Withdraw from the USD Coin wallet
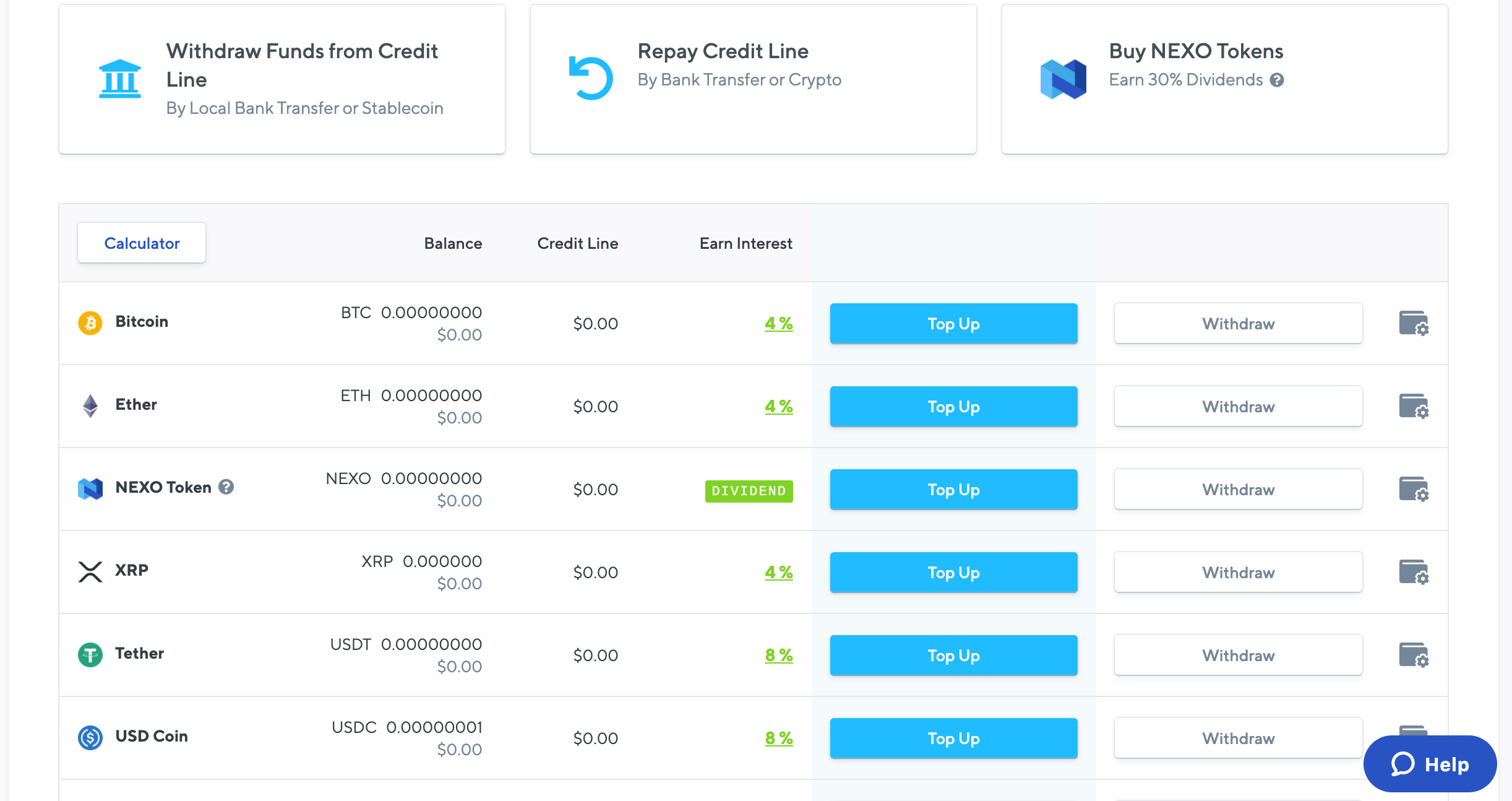Image resolution: width=1512 pixels, height=801 pixels. coord(1238,738)
